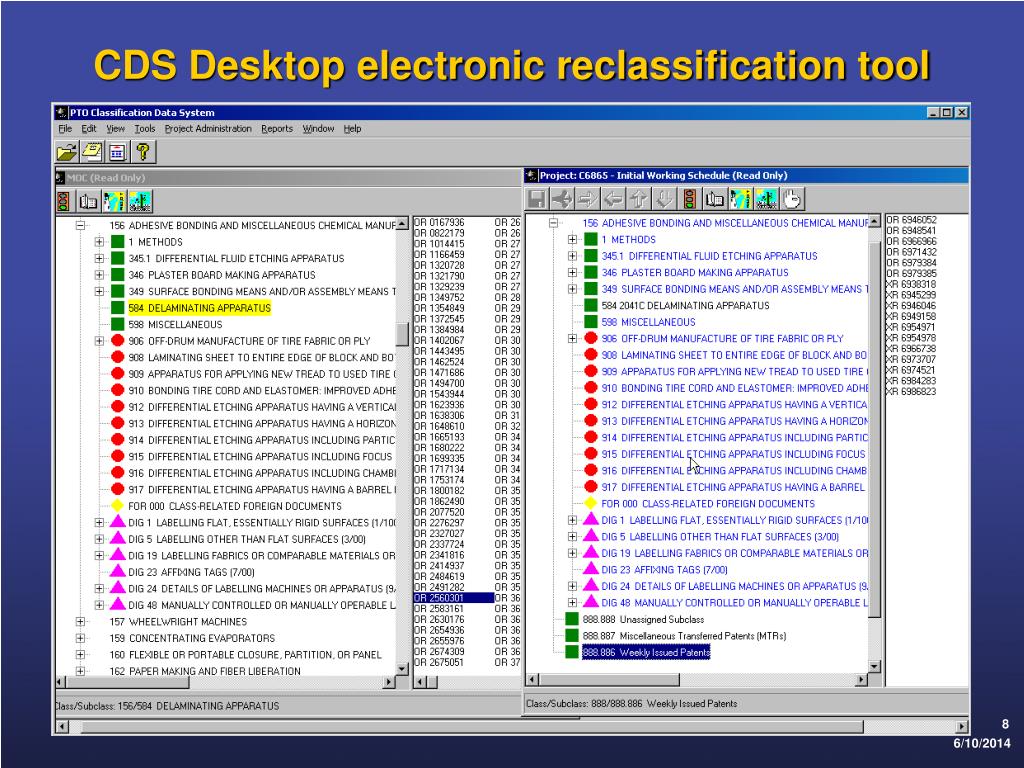Select patent XR 6986823 in Project list
The image size is (1024, 768).
click(x=911, y=391)
